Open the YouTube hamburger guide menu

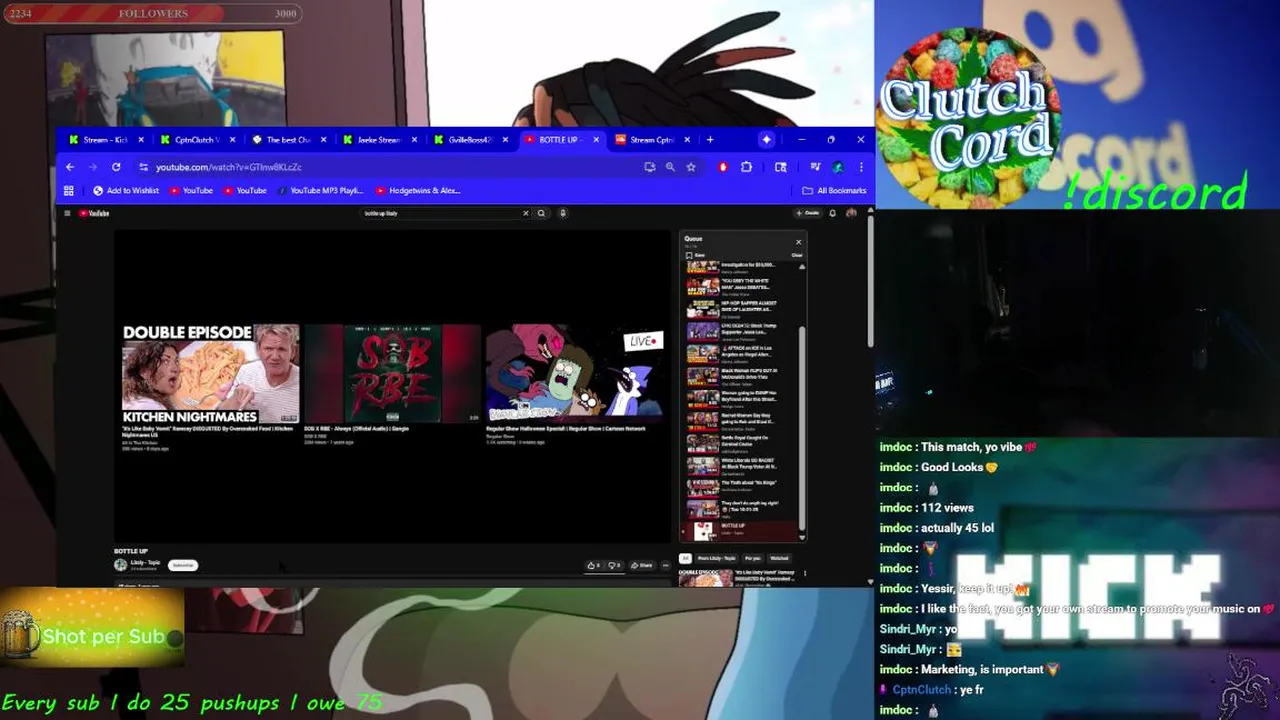pyautogui.click(x=67, y=213)
